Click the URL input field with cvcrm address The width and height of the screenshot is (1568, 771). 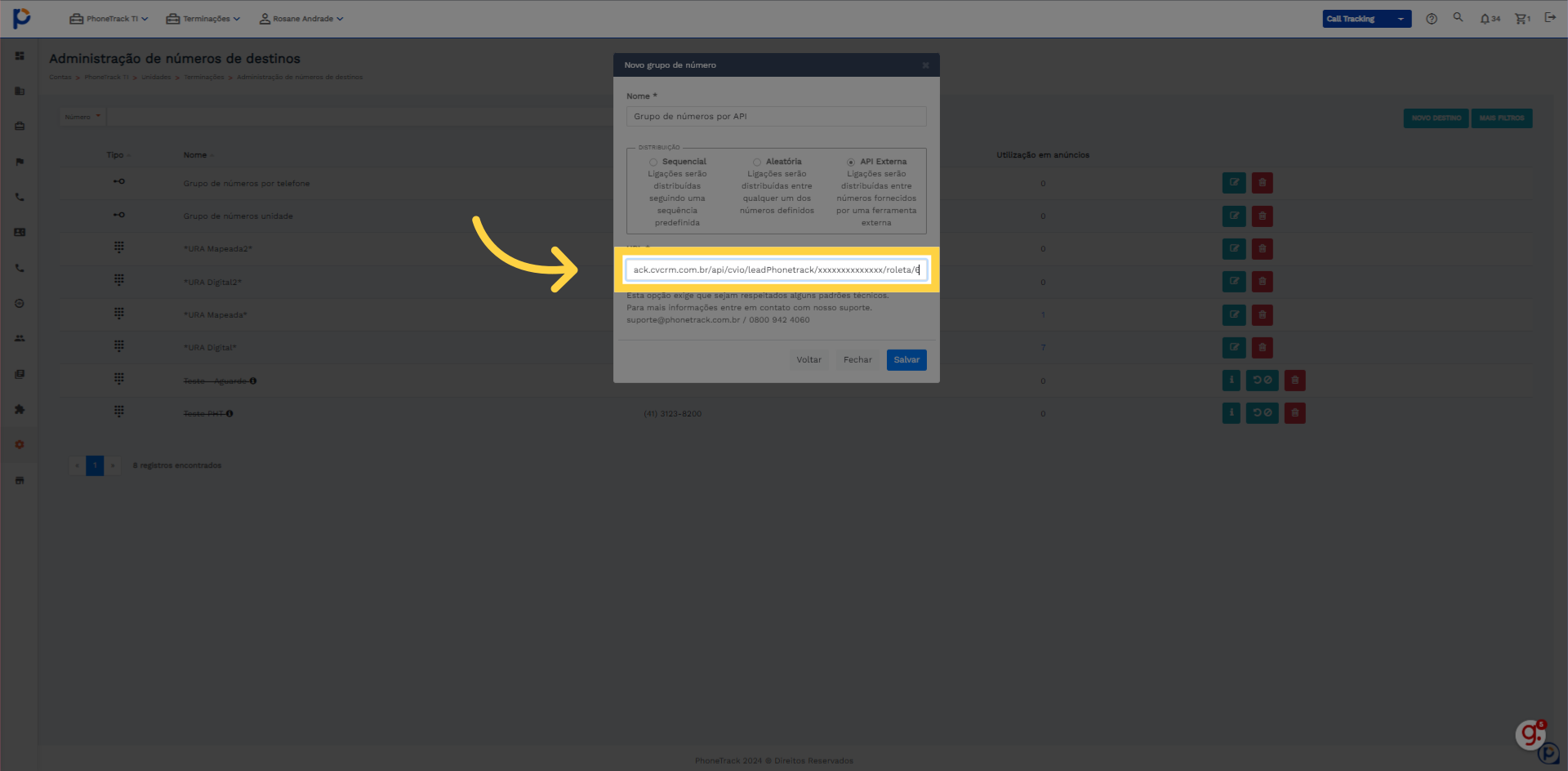point(776,270)
